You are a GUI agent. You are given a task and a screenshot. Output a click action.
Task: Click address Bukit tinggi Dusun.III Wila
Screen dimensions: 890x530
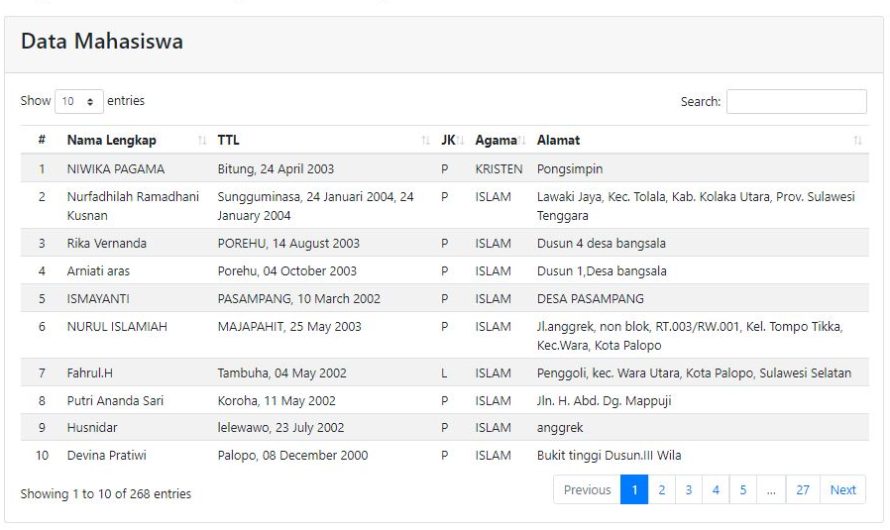[609, 456]
